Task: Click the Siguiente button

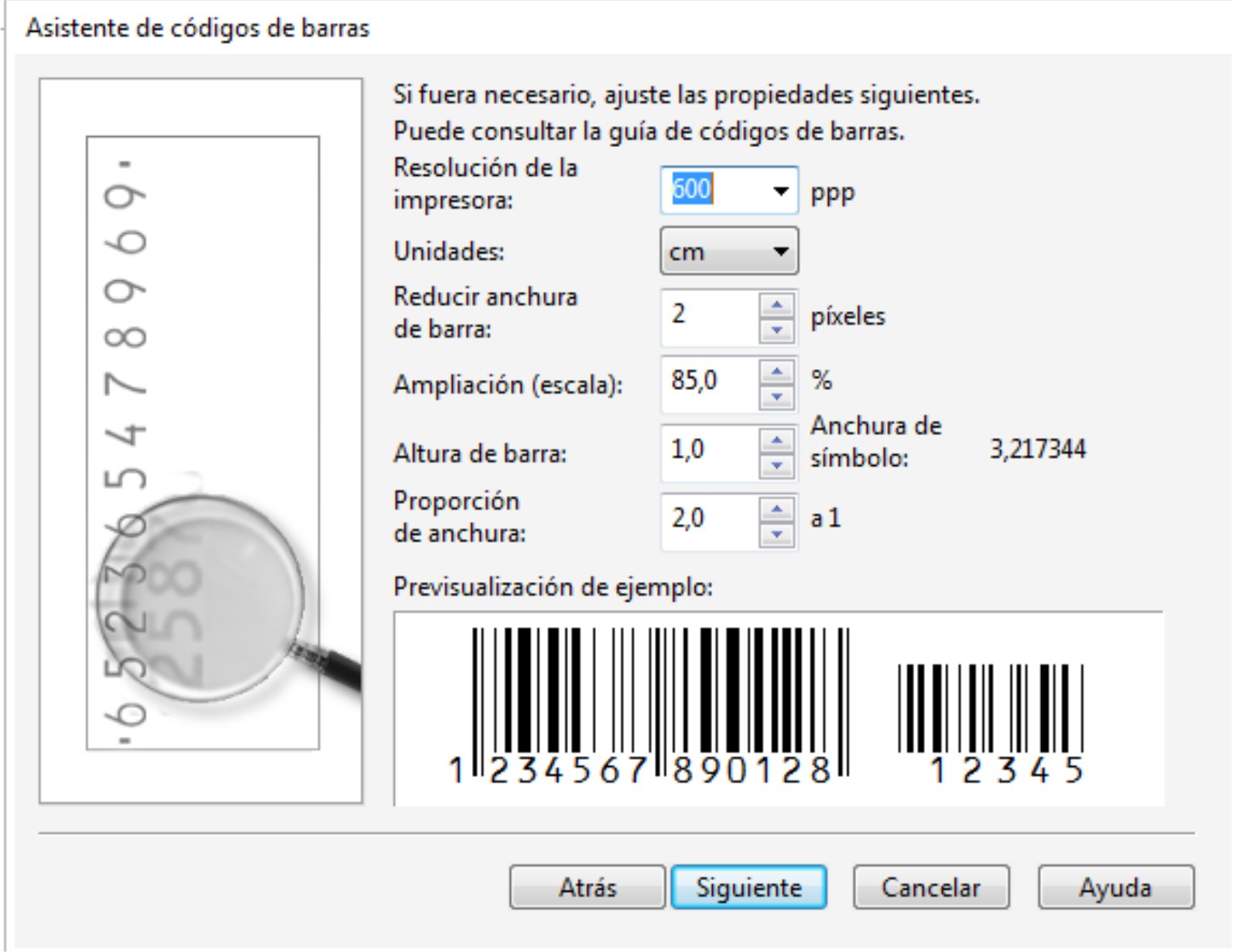Action: tap(748, 887)
